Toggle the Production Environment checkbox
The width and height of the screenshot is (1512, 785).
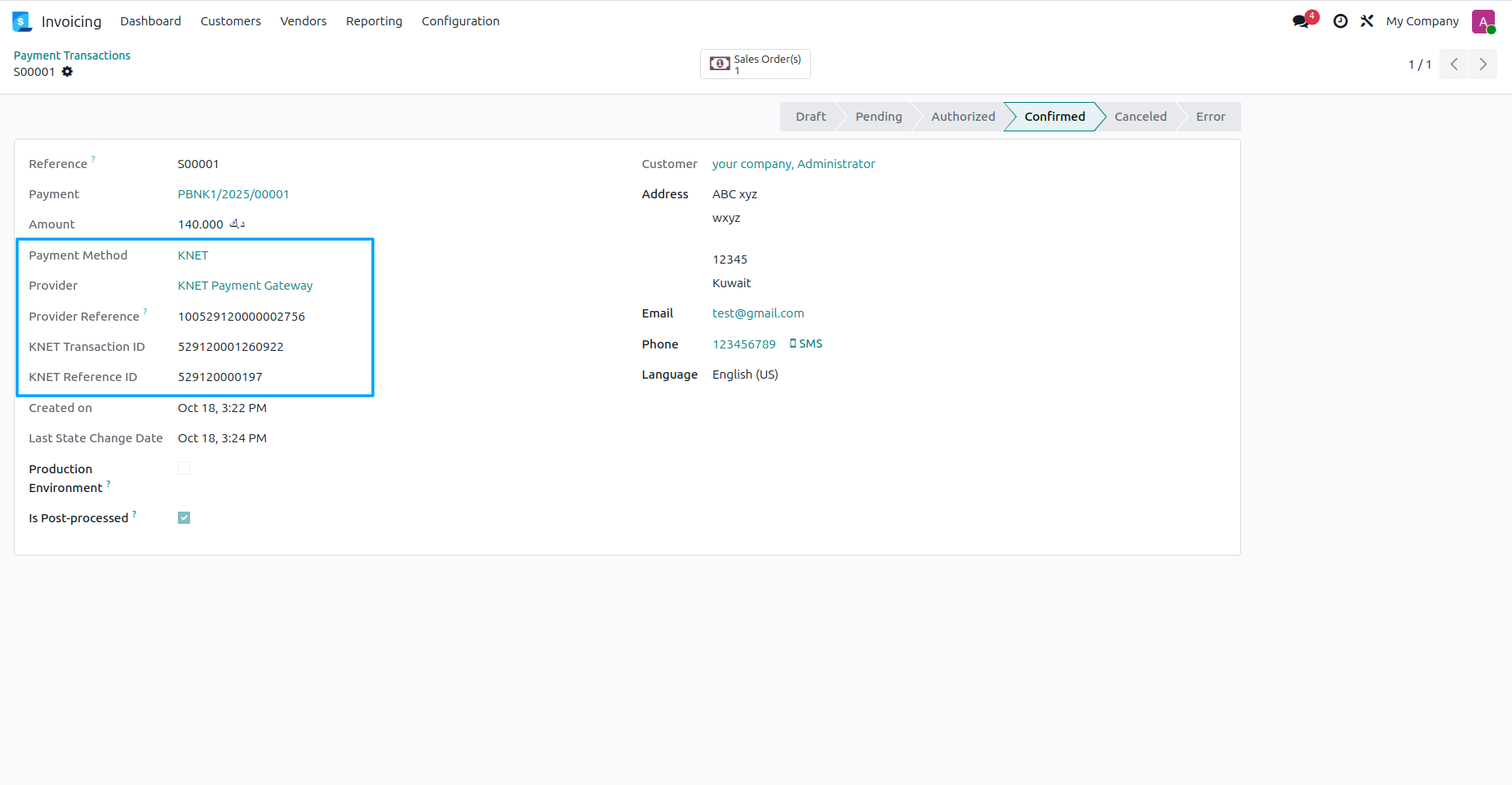point(184,468)
